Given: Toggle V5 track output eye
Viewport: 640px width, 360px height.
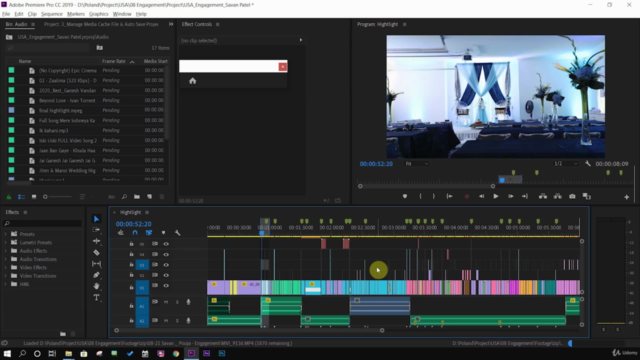Looking at the screenshot, I should point(166,244).
